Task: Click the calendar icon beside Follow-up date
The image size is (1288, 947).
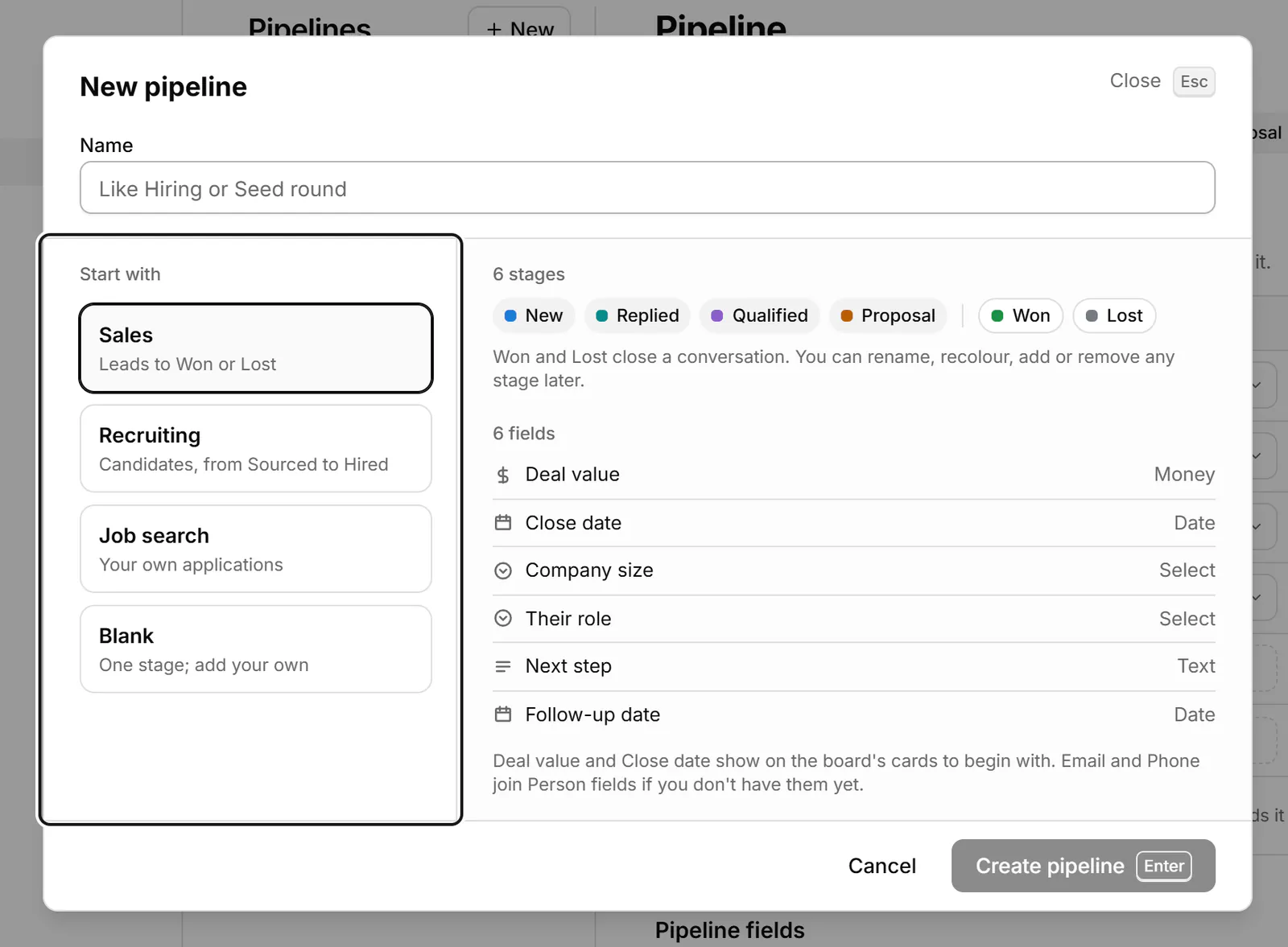Action: pyautogui.click(x=503, y=714)
